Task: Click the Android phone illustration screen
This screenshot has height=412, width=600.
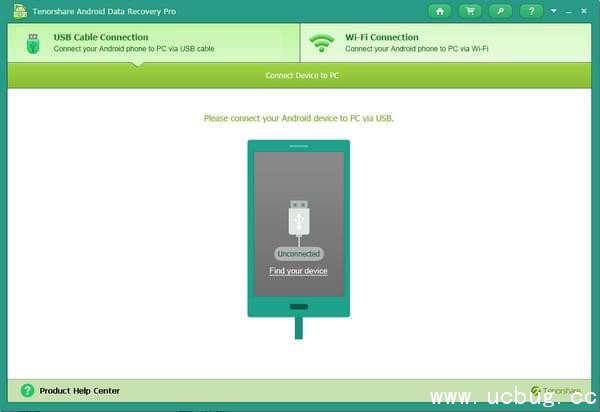Action: click(298, 190)
